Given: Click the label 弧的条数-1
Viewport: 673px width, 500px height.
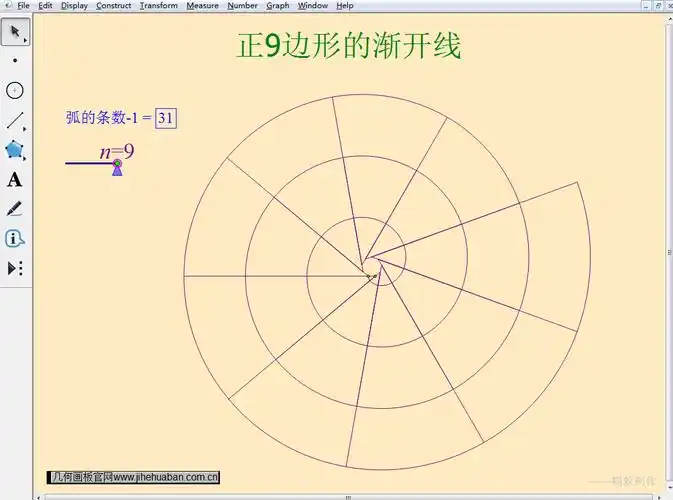Looking at the screenshot, I should pos(102,118).
